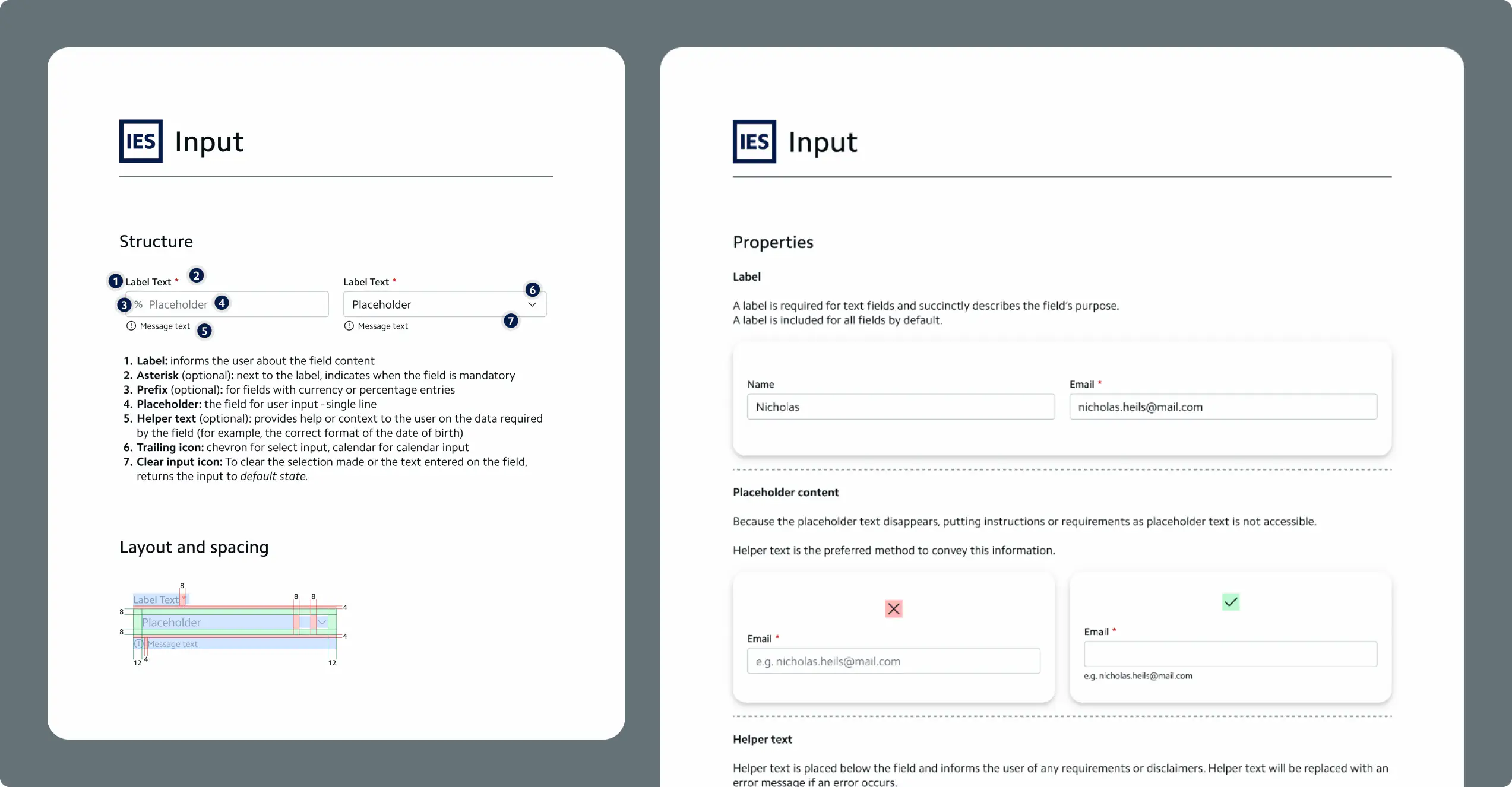The image size is (1512, 787).
Task: Expand the Placeholder select chevron
Action: tap(532, 304)
